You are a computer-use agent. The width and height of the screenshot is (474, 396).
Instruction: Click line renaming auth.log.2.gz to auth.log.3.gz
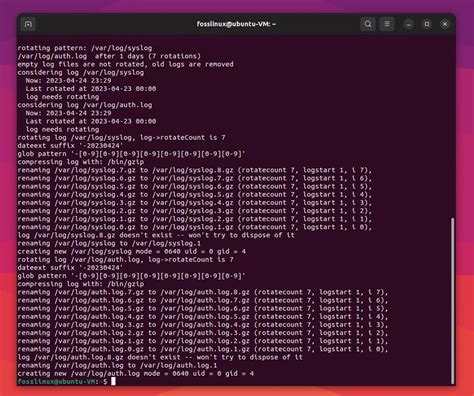tap(203, 333)
